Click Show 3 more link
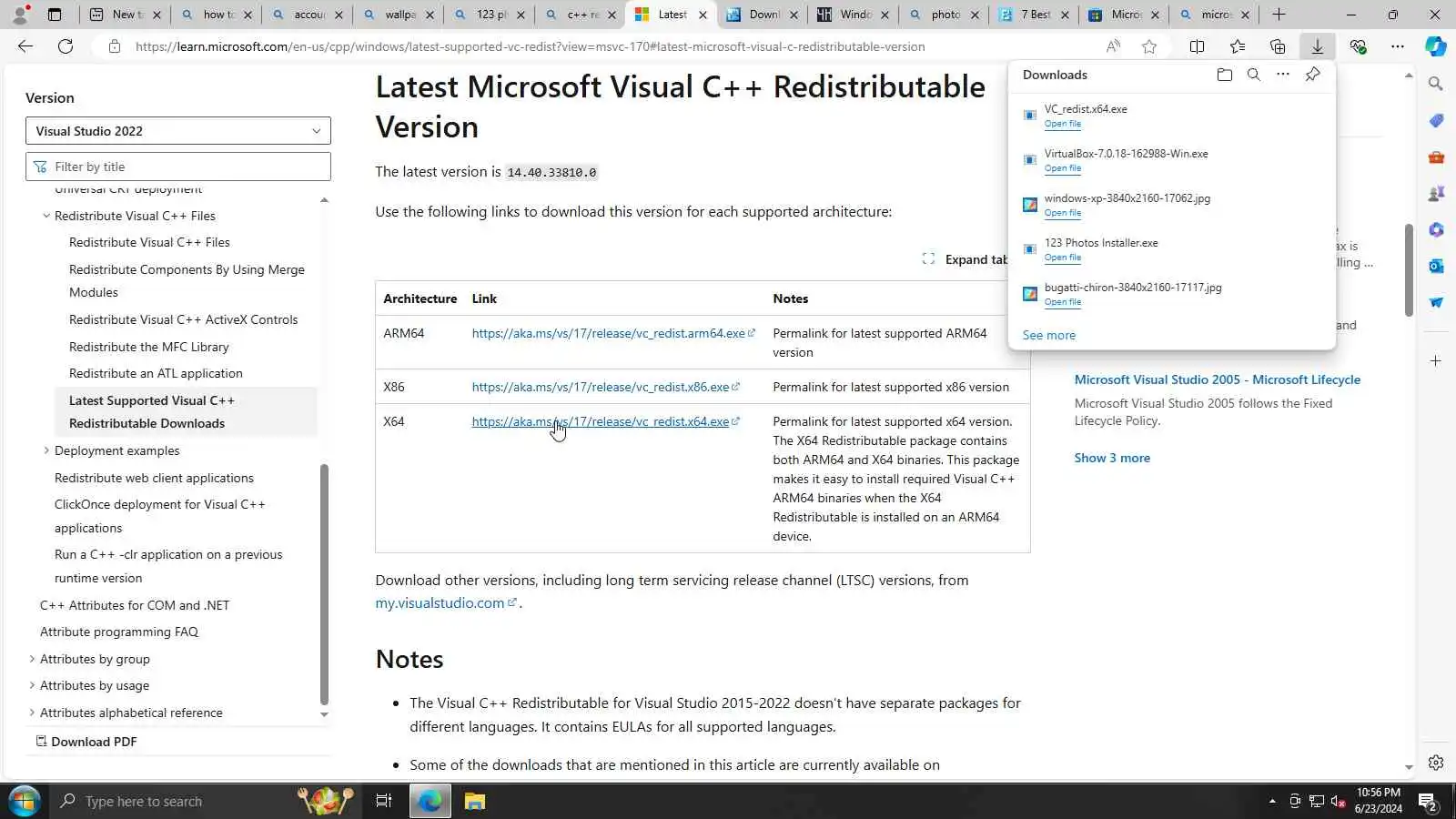The height and width of the screenshot is (819, 1456). click(x=1112, y=458)
